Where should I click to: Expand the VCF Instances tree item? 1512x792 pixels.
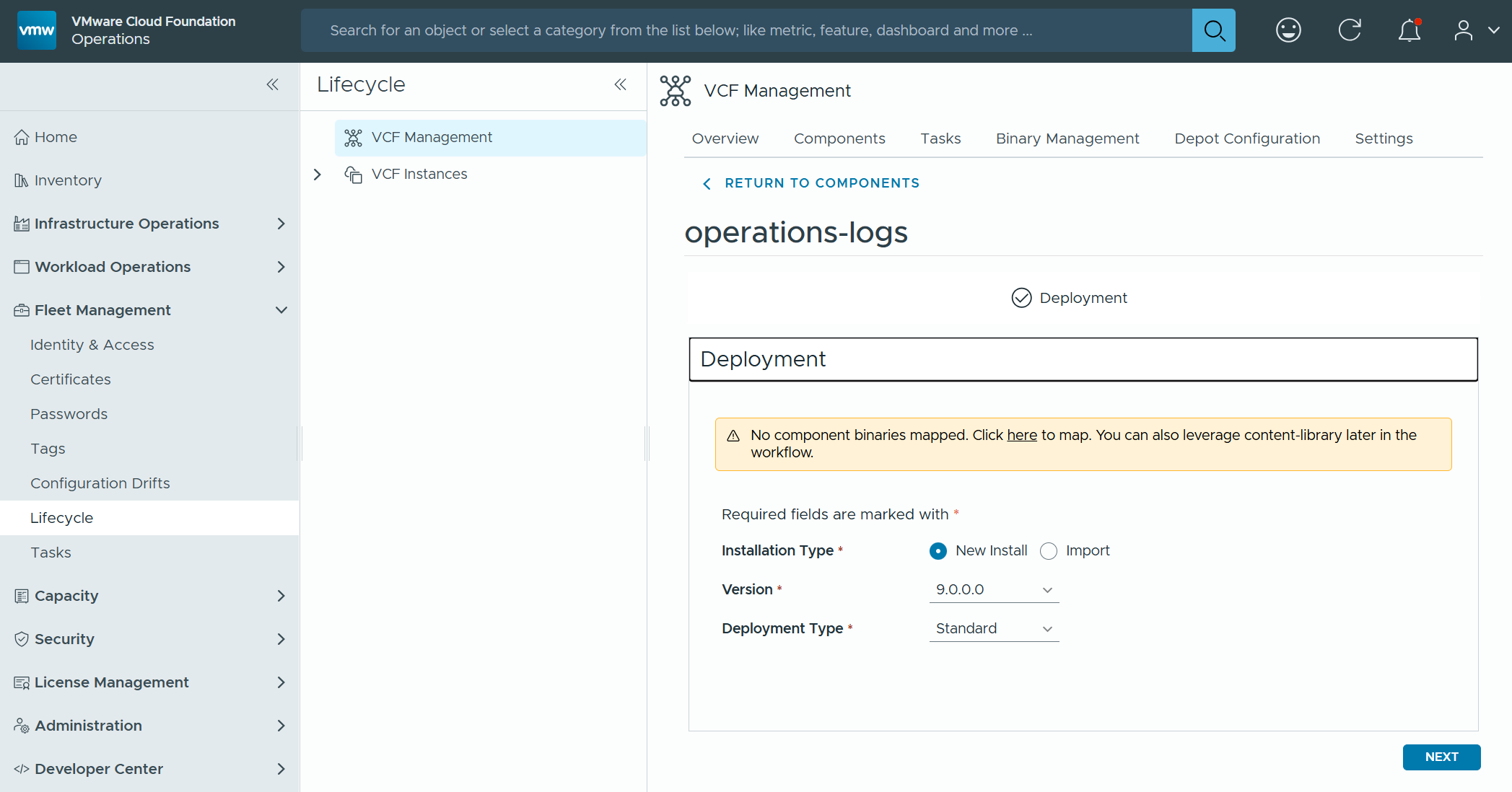tap(317, 174)
